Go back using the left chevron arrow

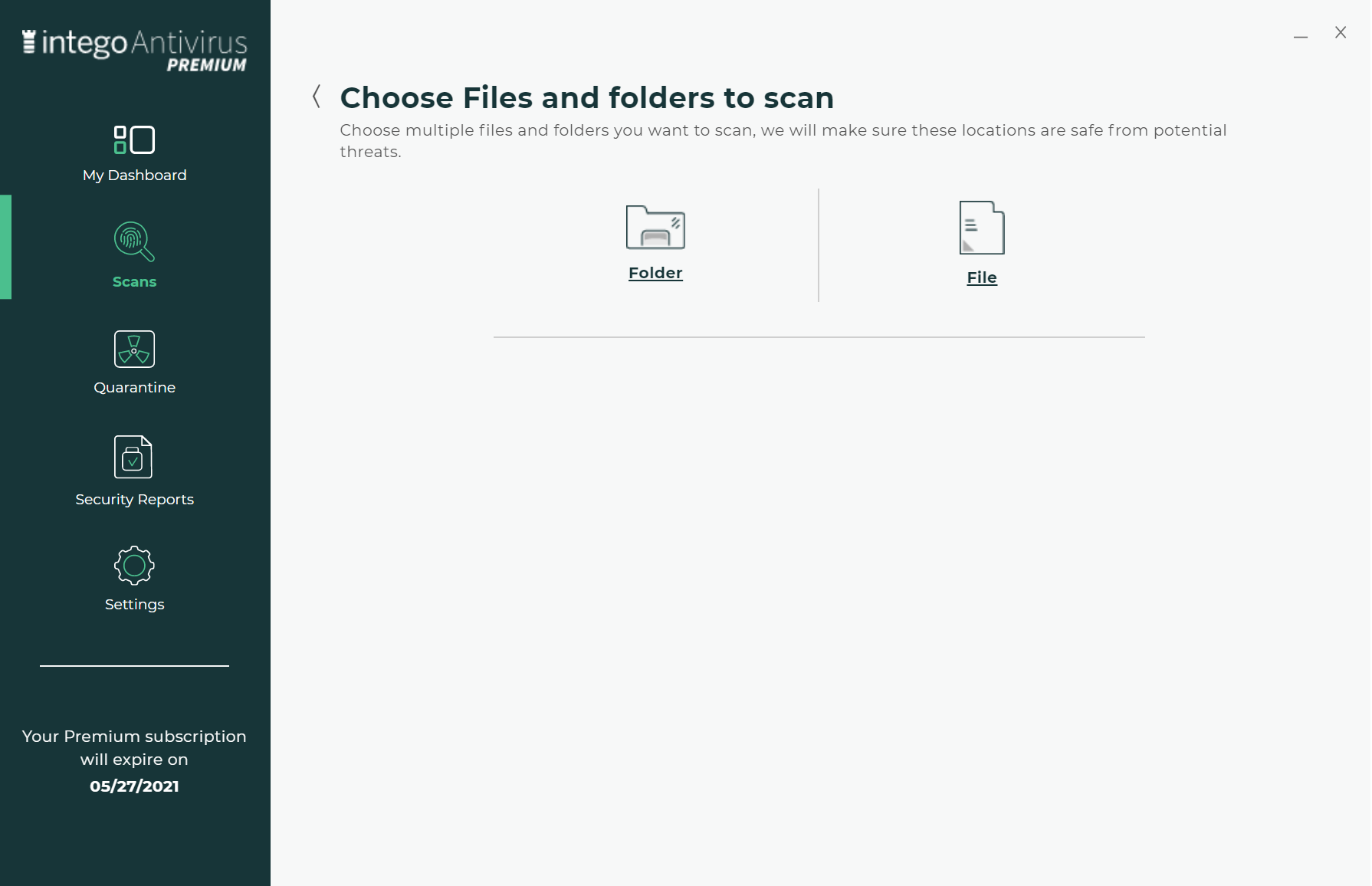317,97
